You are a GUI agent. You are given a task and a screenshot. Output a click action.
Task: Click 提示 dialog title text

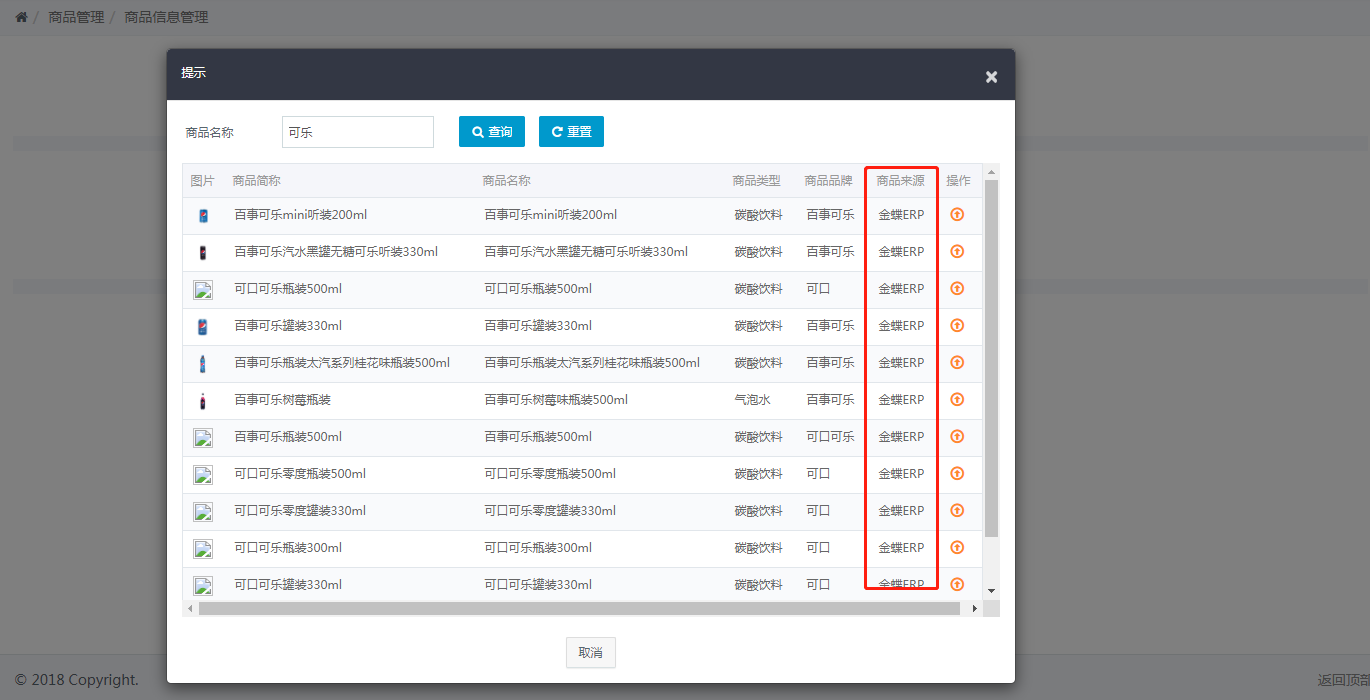pyautogui.click(x=193, y=73)
